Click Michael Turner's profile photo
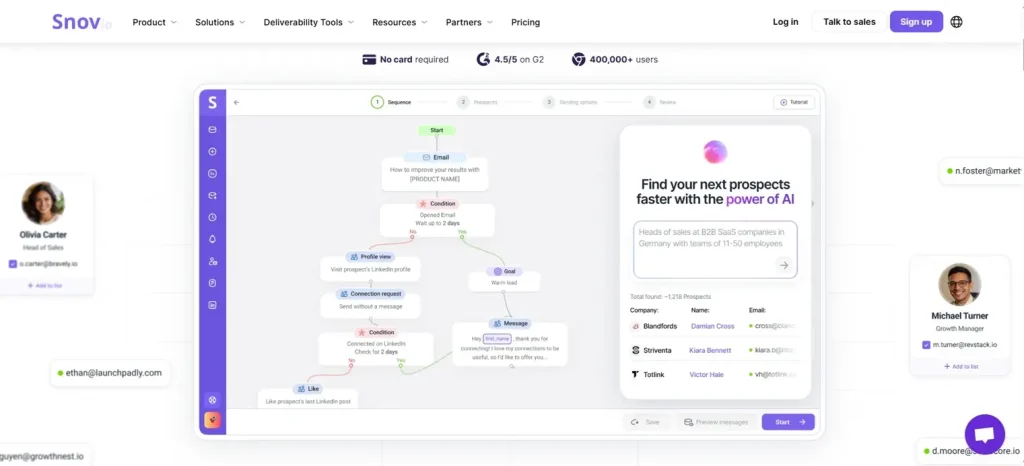The width and height of the screenshot is (1024, 466). tap(959, 285)
